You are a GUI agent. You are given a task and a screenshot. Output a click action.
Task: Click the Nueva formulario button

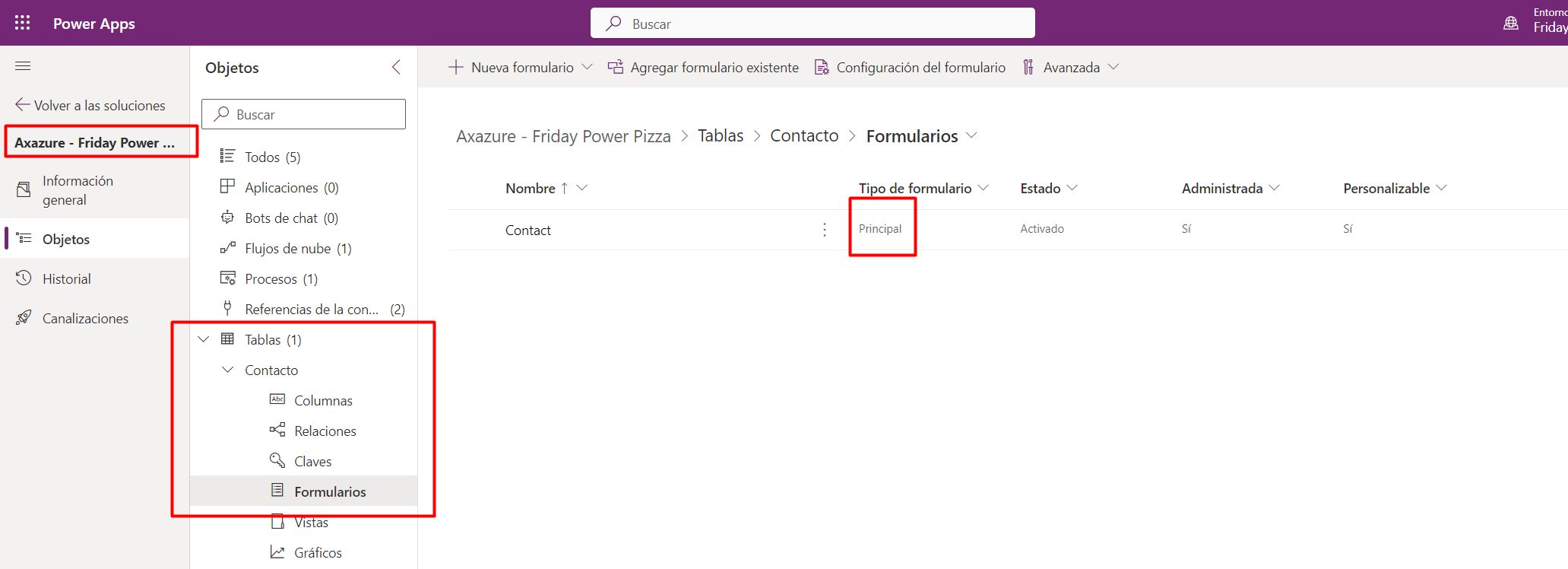[x=512, y=67]
